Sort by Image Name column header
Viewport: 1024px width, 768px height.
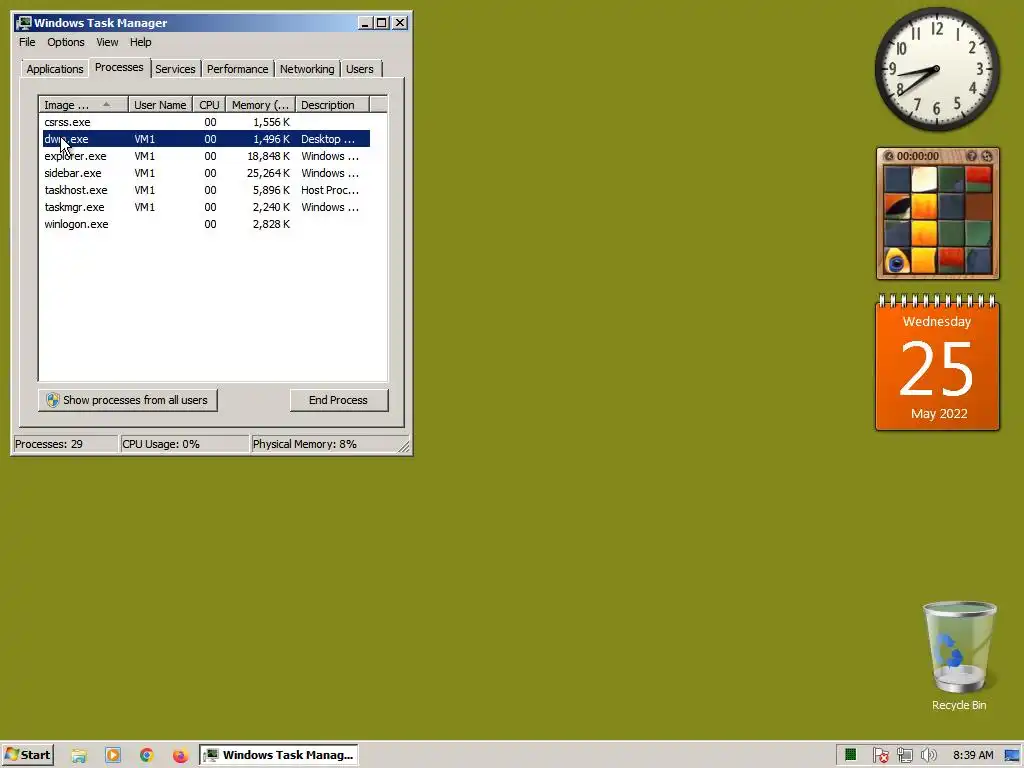click(x=83, y=104)
